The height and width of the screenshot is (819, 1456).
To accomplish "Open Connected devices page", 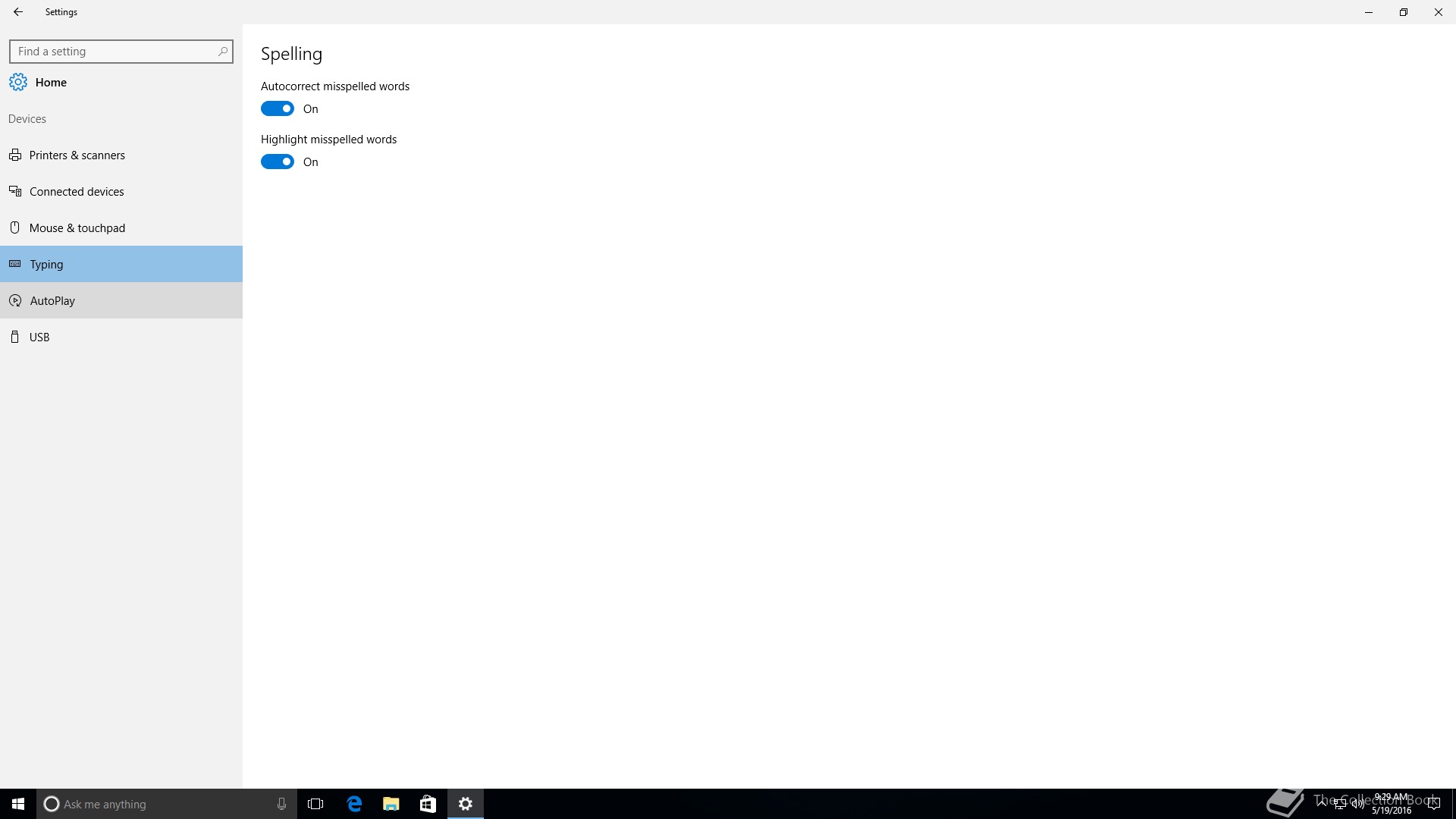I will 77,192.
